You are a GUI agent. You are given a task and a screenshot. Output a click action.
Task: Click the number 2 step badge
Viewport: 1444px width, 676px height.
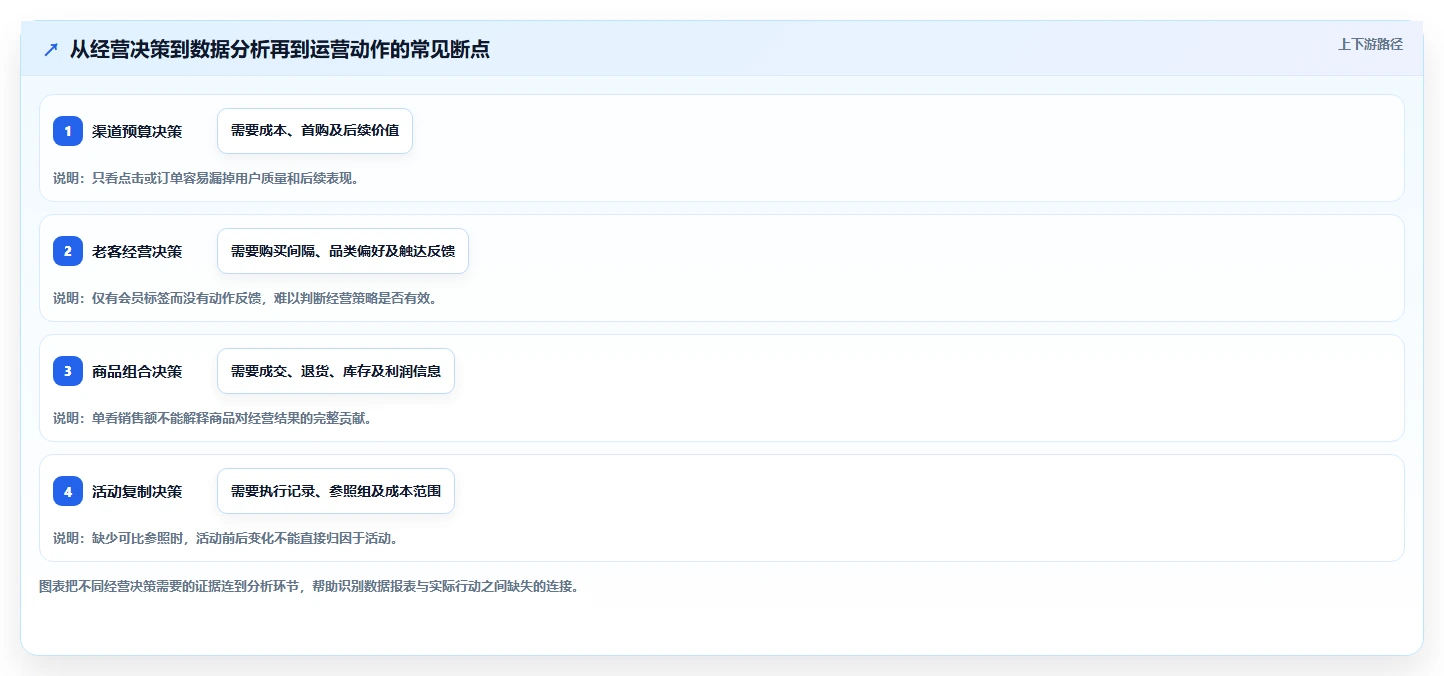(x=68, y=251)
